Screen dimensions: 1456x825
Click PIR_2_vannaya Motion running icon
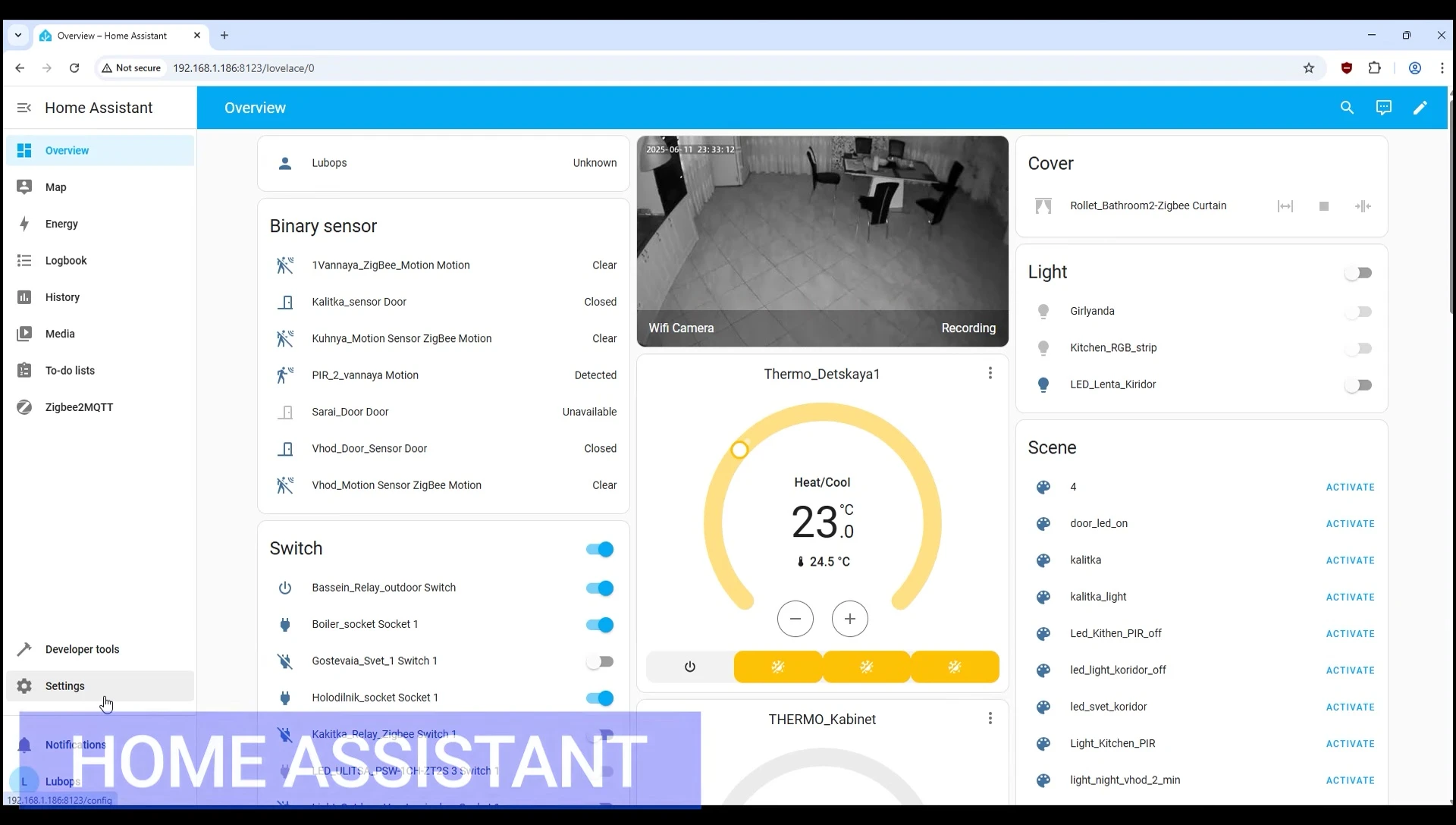click(x=285, y=375)
